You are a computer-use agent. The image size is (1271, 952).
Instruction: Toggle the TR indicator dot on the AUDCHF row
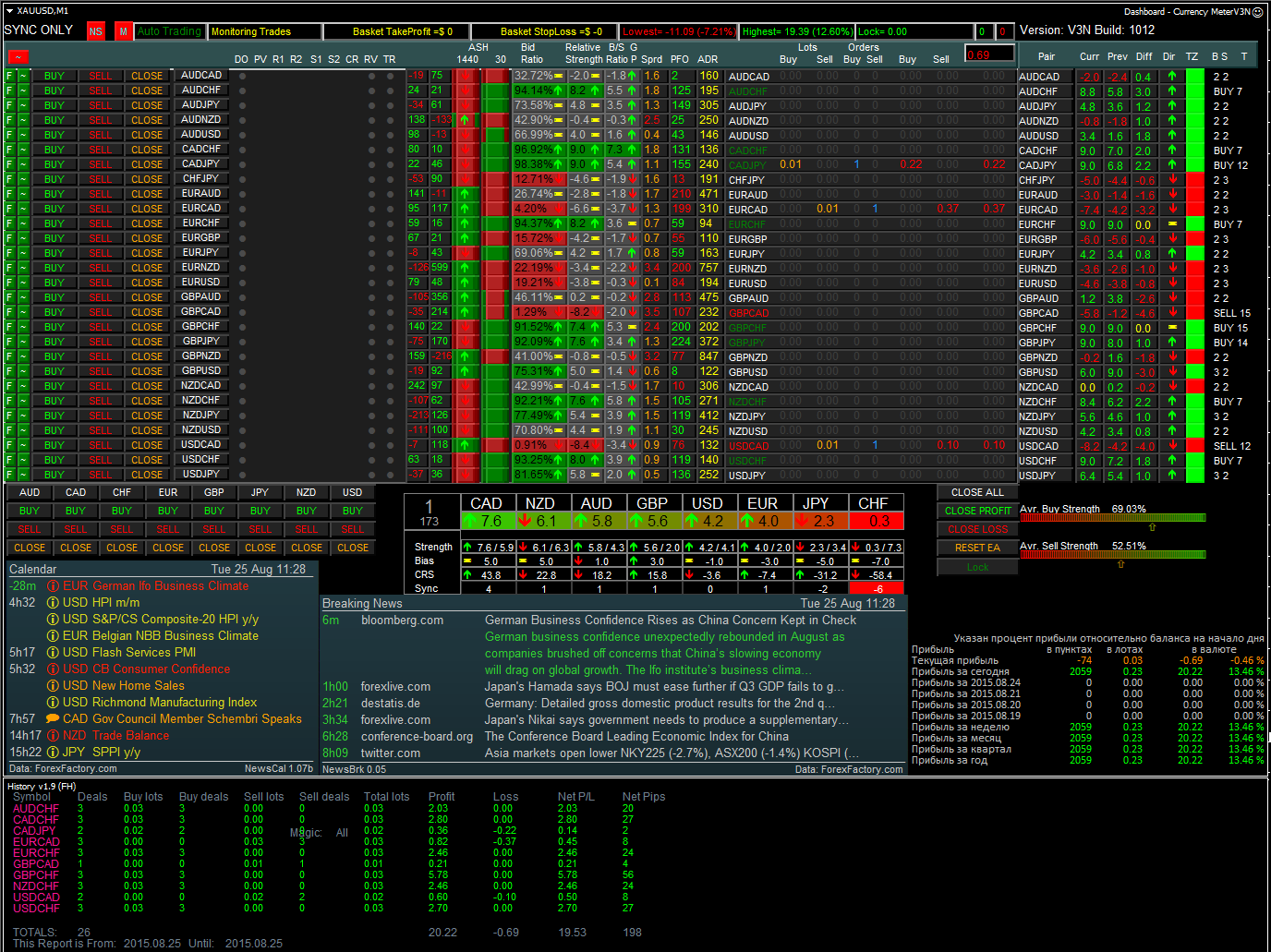click(x=390, y=91)
